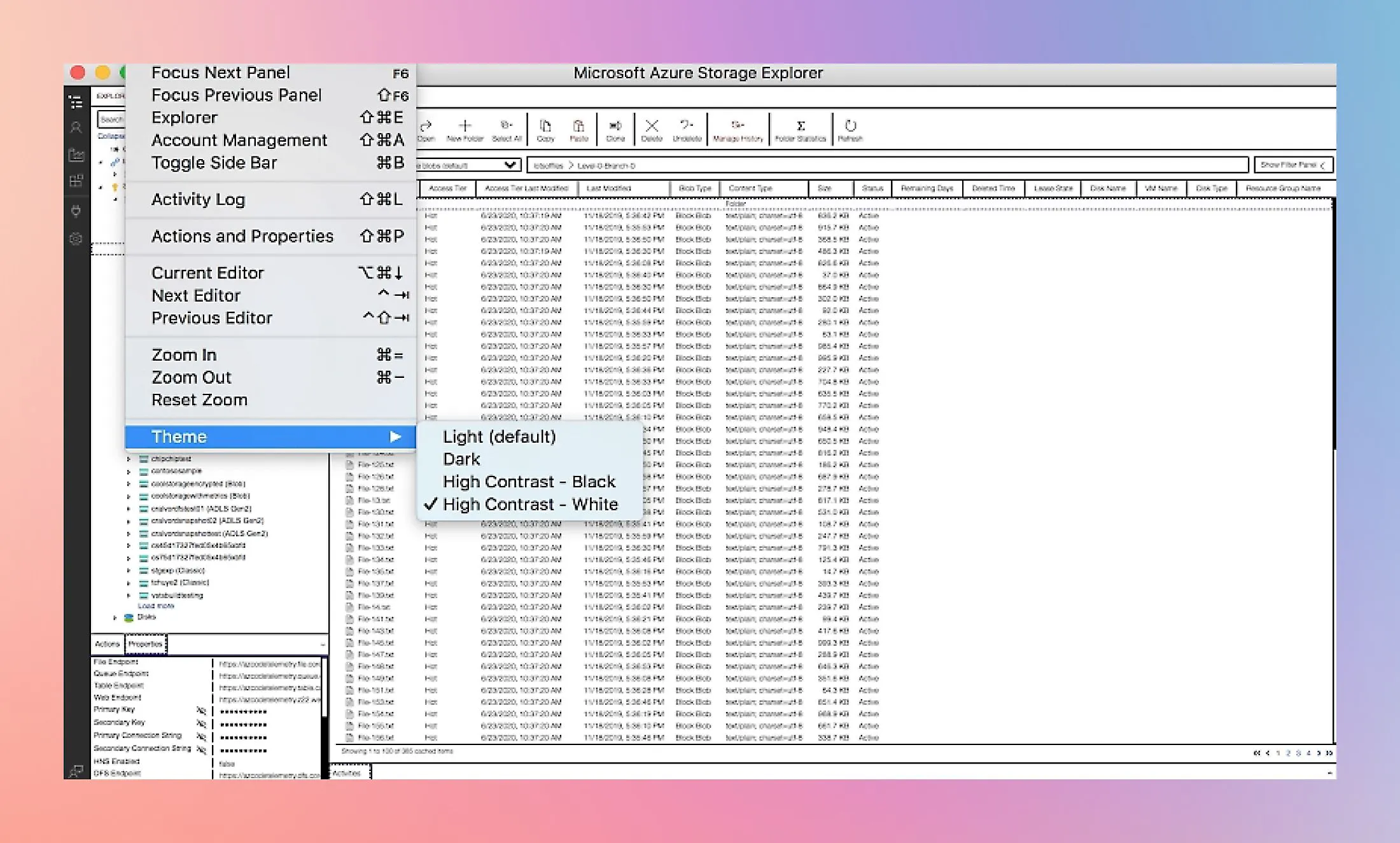Show the Secondary Connection String value
1400x843 pixels.
coord(201,749)
